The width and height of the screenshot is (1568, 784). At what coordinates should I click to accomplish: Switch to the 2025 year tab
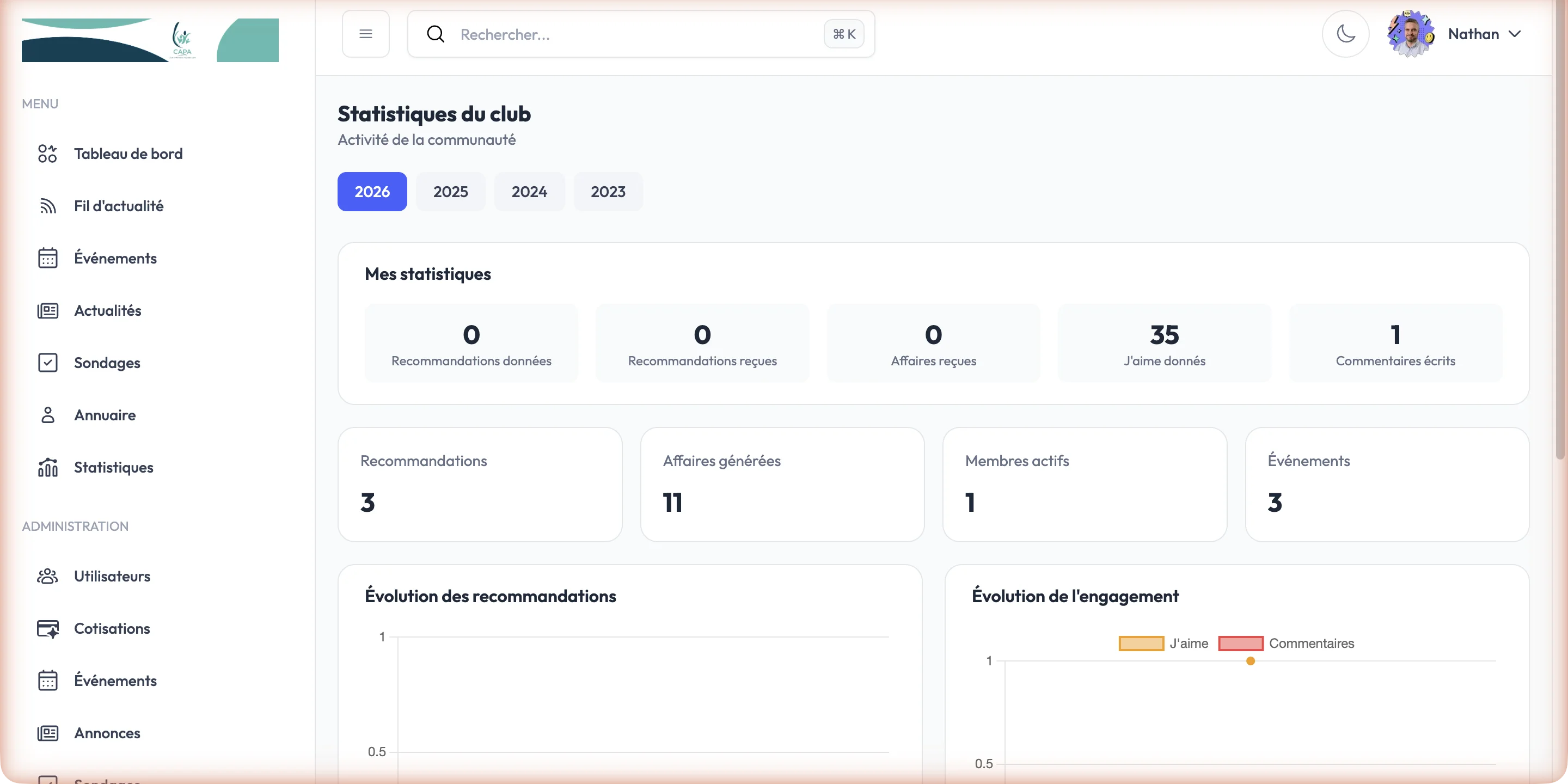tap(450, 192)
